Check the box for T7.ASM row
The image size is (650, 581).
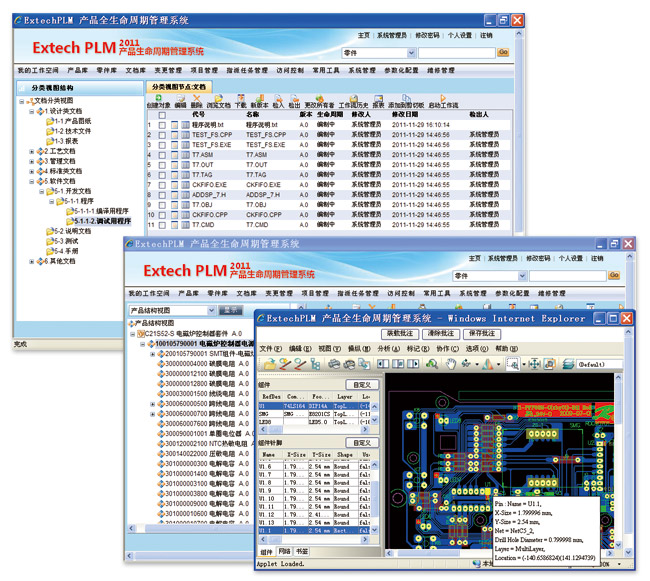point(162,155)
